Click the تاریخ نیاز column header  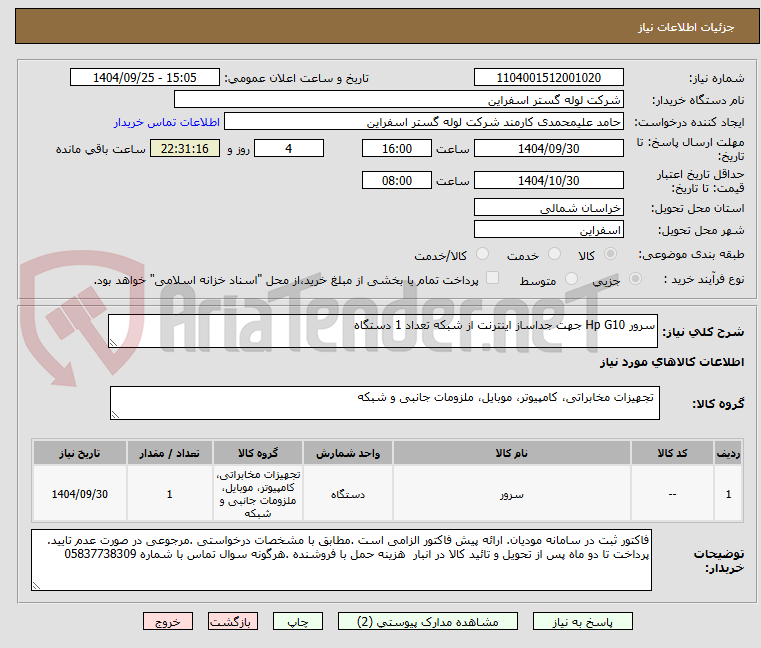(80, 453)
